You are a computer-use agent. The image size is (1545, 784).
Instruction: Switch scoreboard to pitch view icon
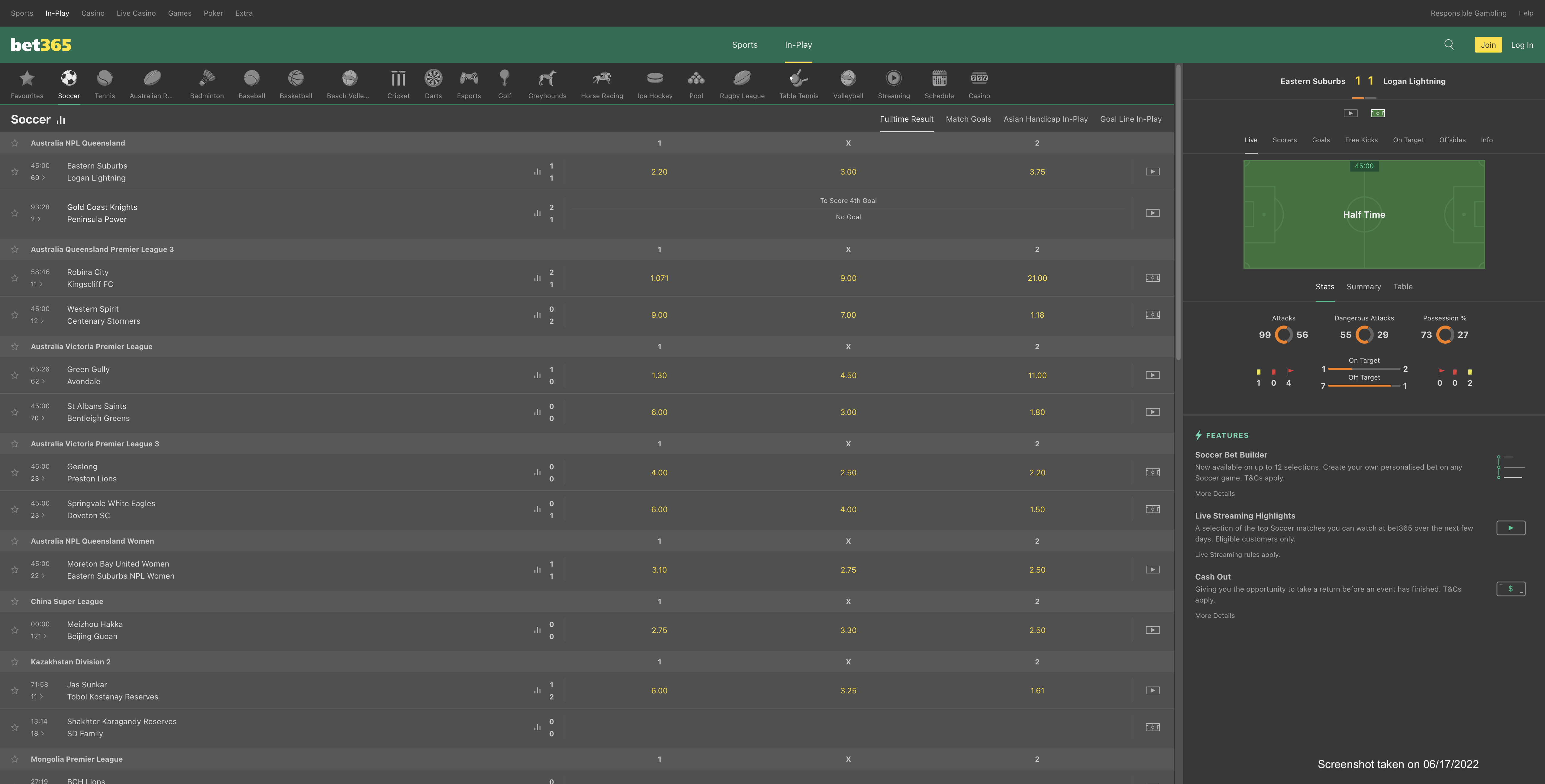tap(1378, 113)
